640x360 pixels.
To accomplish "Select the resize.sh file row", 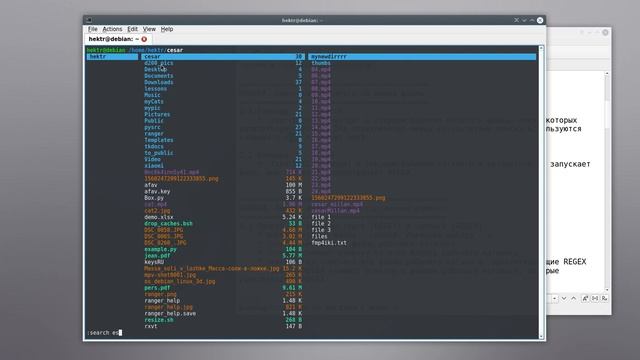I will pyautogui.click(x=222, y=320).
